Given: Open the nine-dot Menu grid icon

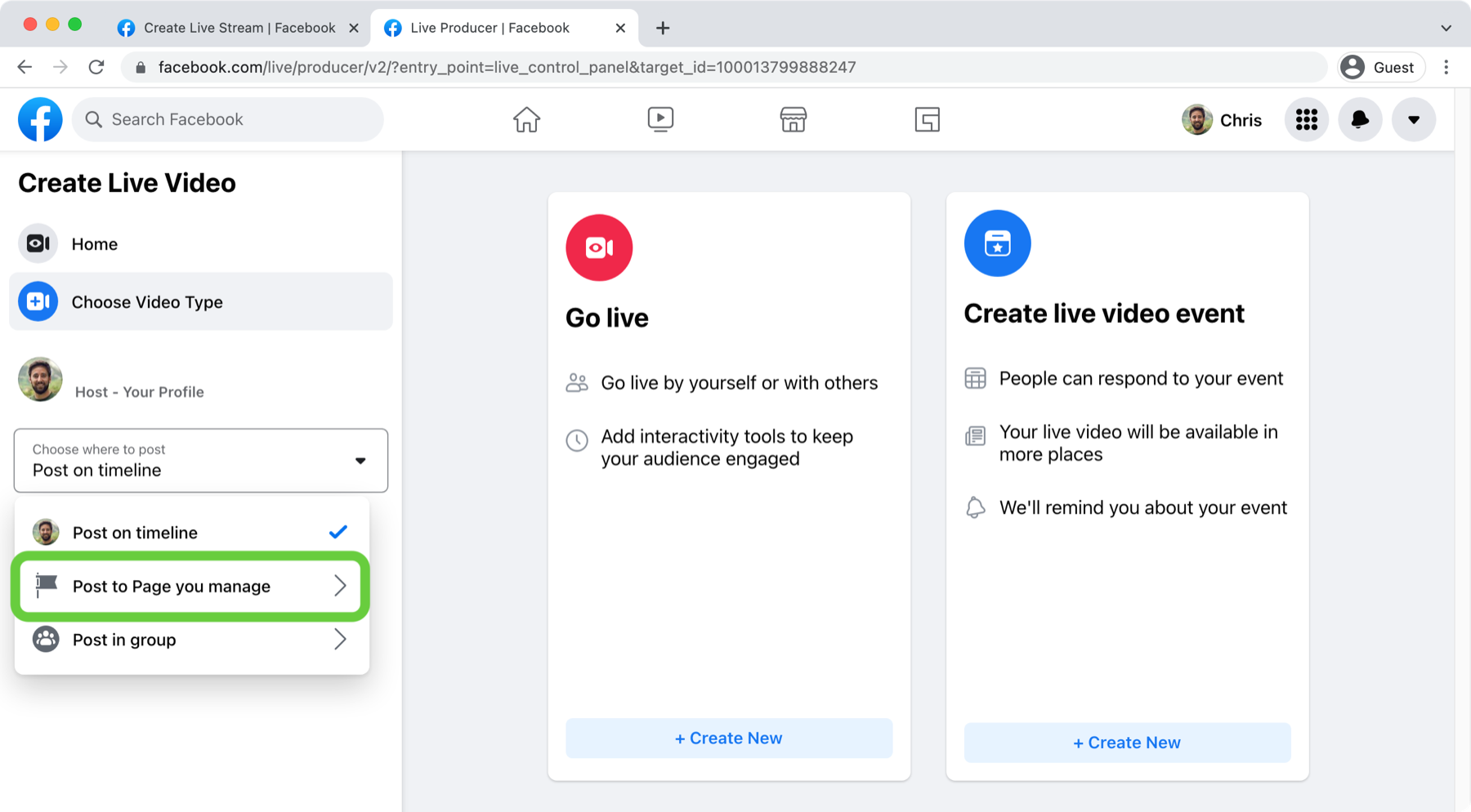Looking at the screenshot, I should pyautogui.click(x=1306, y=120).
